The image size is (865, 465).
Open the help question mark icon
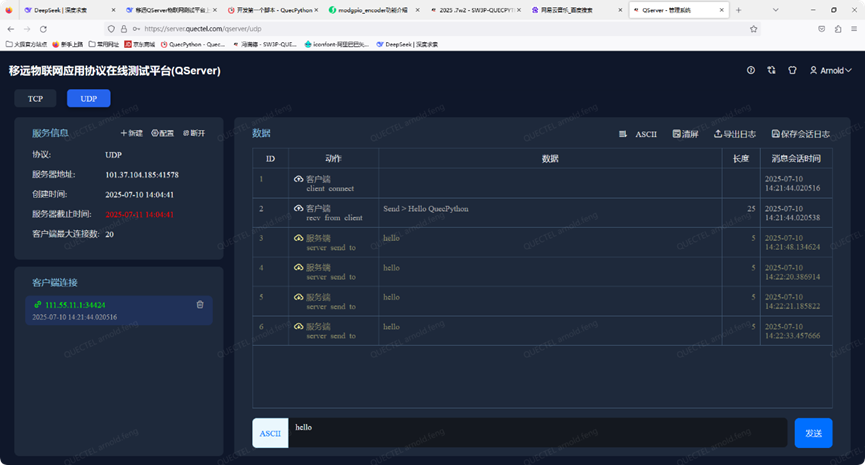coord(751,70)
